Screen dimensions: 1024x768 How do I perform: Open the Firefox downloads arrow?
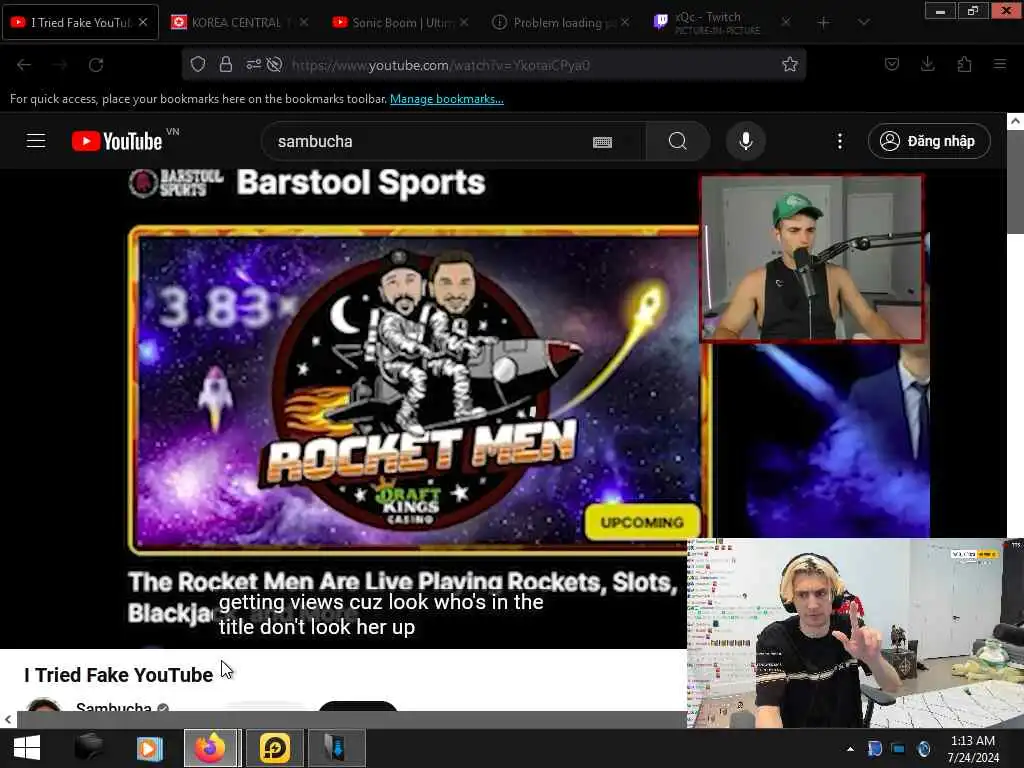tap(928, 64)
